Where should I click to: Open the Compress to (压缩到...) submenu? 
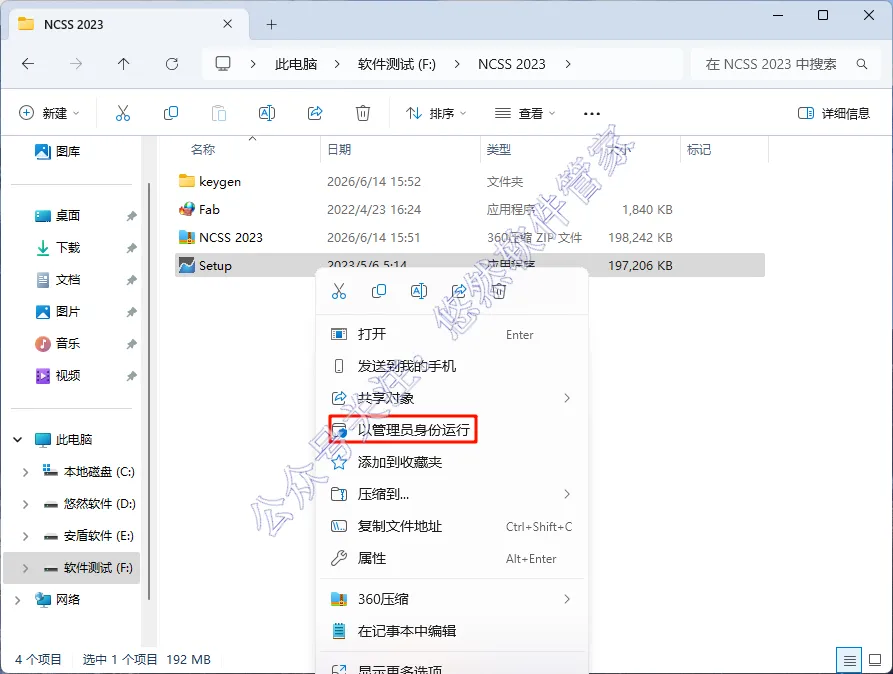(x=452, y=494)
